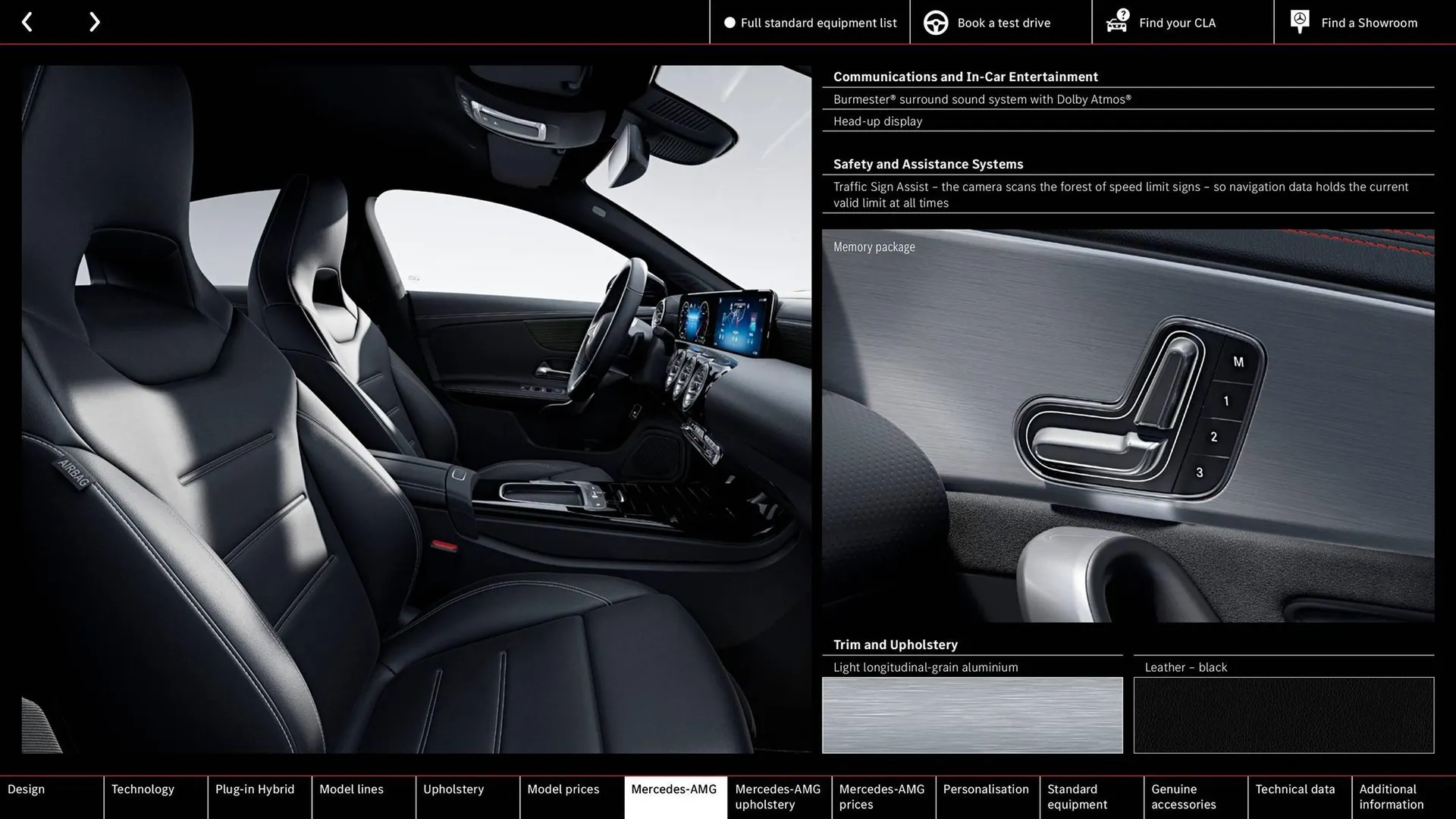Click the previous page arrow

point(27,22)
